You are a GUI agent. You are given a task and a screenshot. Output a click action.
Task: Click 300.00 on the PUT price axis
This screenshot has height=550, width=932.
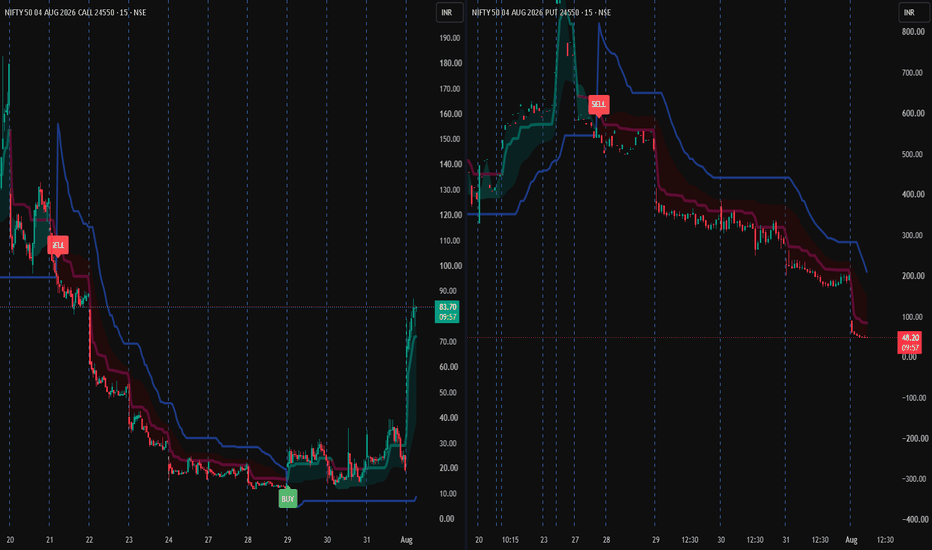[x=913, y=235]
